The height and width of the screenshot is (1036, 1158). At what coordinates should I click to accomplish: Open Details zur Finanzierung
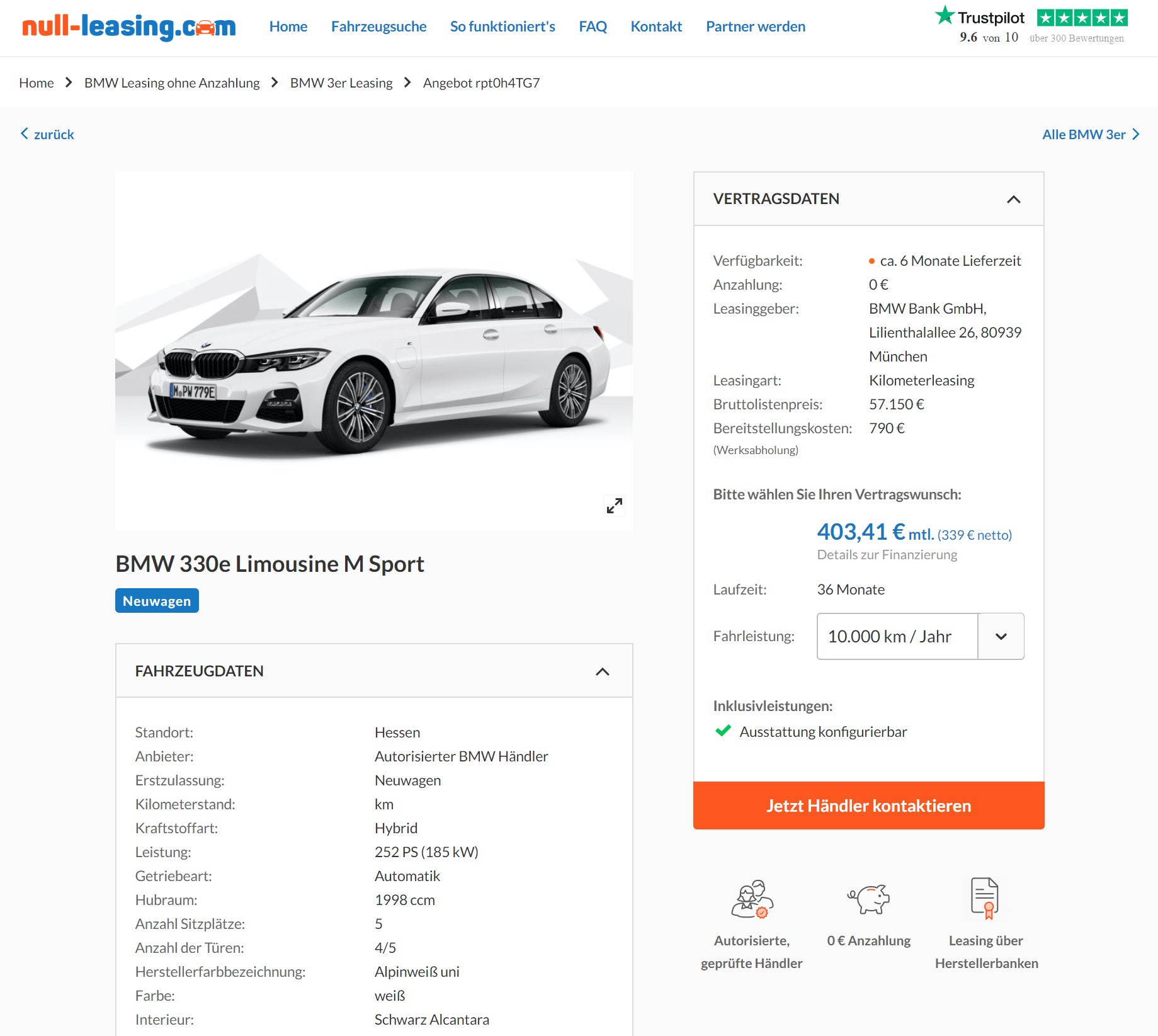[887, 555]
